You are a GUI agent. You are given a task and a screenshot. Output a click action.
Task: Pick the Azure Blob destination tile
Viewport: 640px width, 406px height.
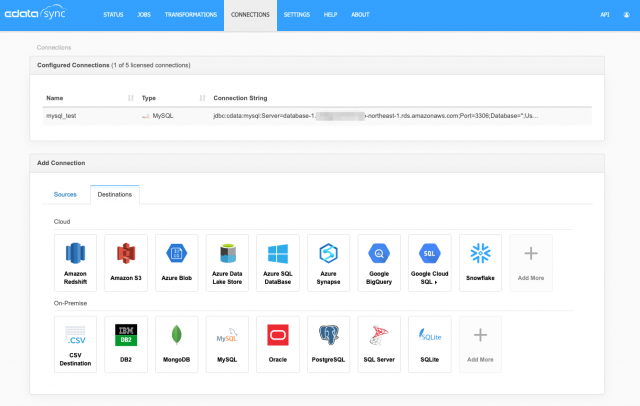[176, 263]
